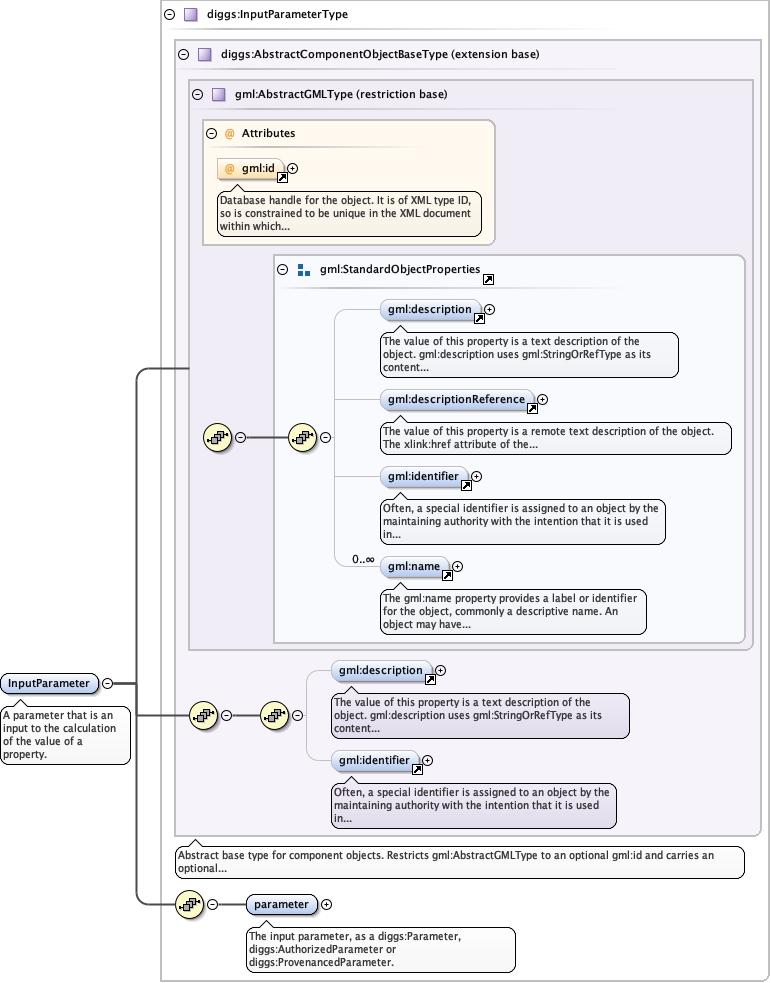Collapse gml:AbstractGMLType restriction base
The height and width of the screenshot is (983, 771).
[x=197, y=95]
